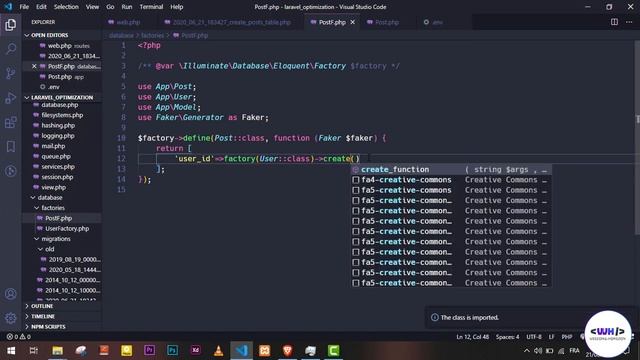
Task: Open Adobe XD from the taskbar
Action: click(196, 351)
